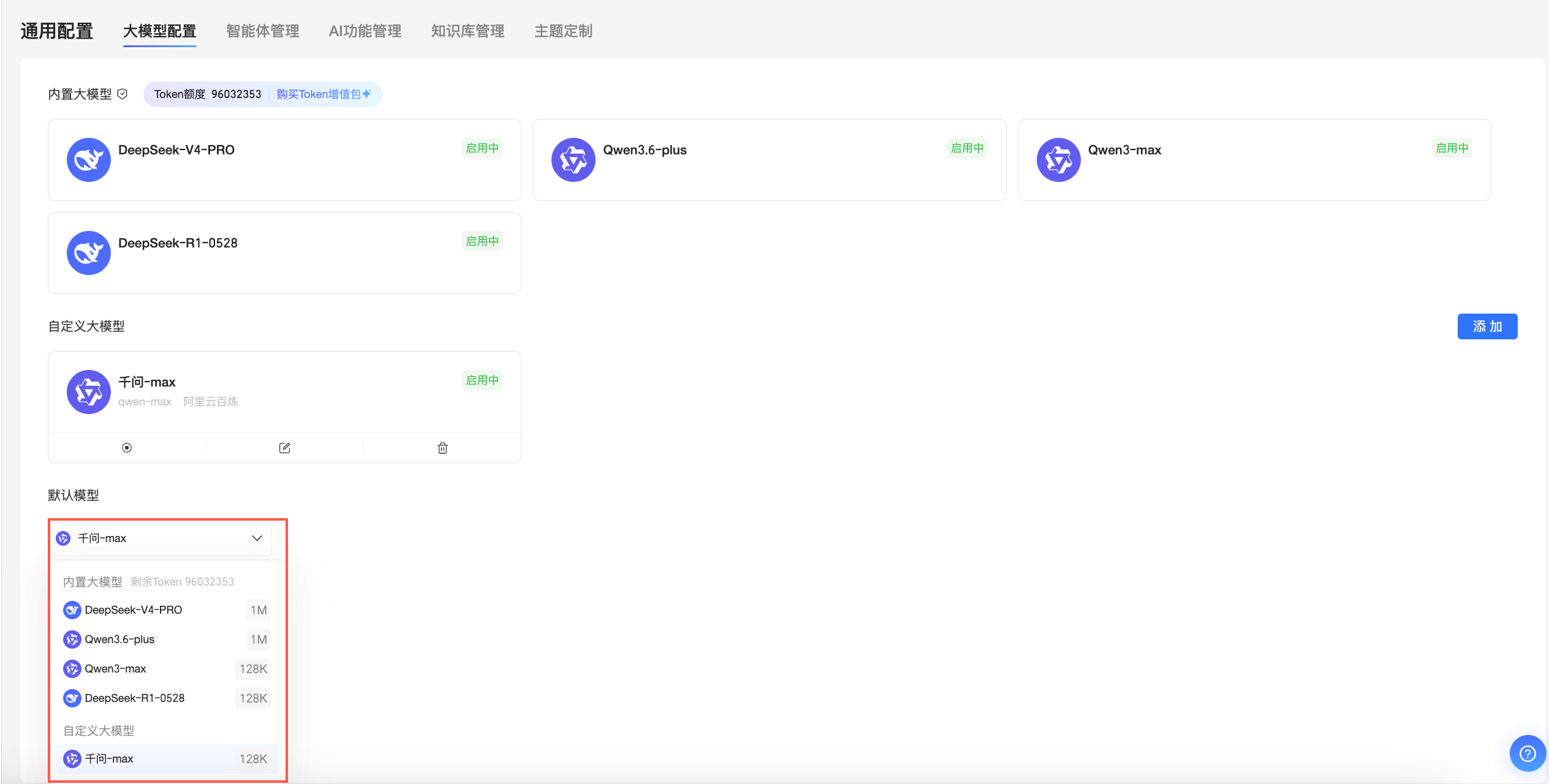This screenshot has width=1549, height=784.
Task: Click the DeepSeek-R1-0528 card title
Action: [178, 243]
